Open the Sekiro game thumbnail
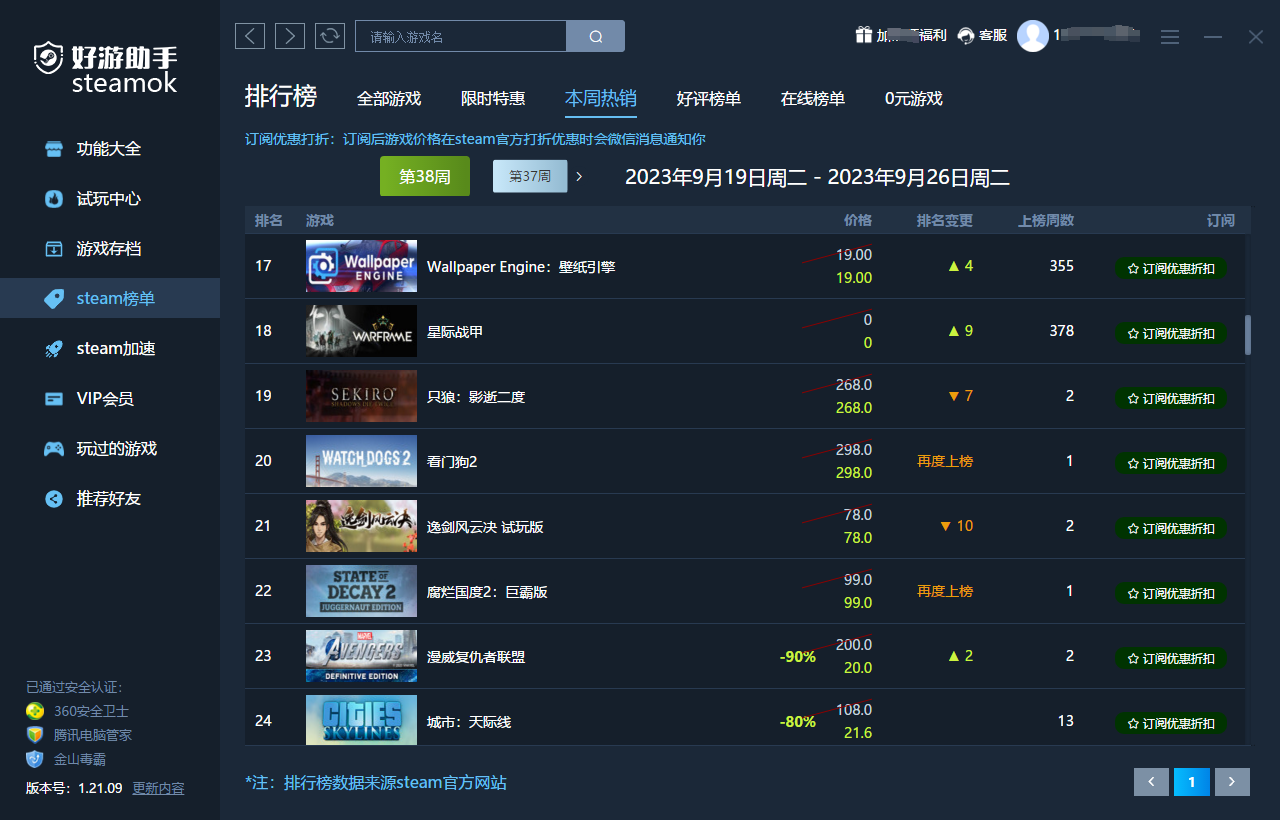 pos(361,396)
